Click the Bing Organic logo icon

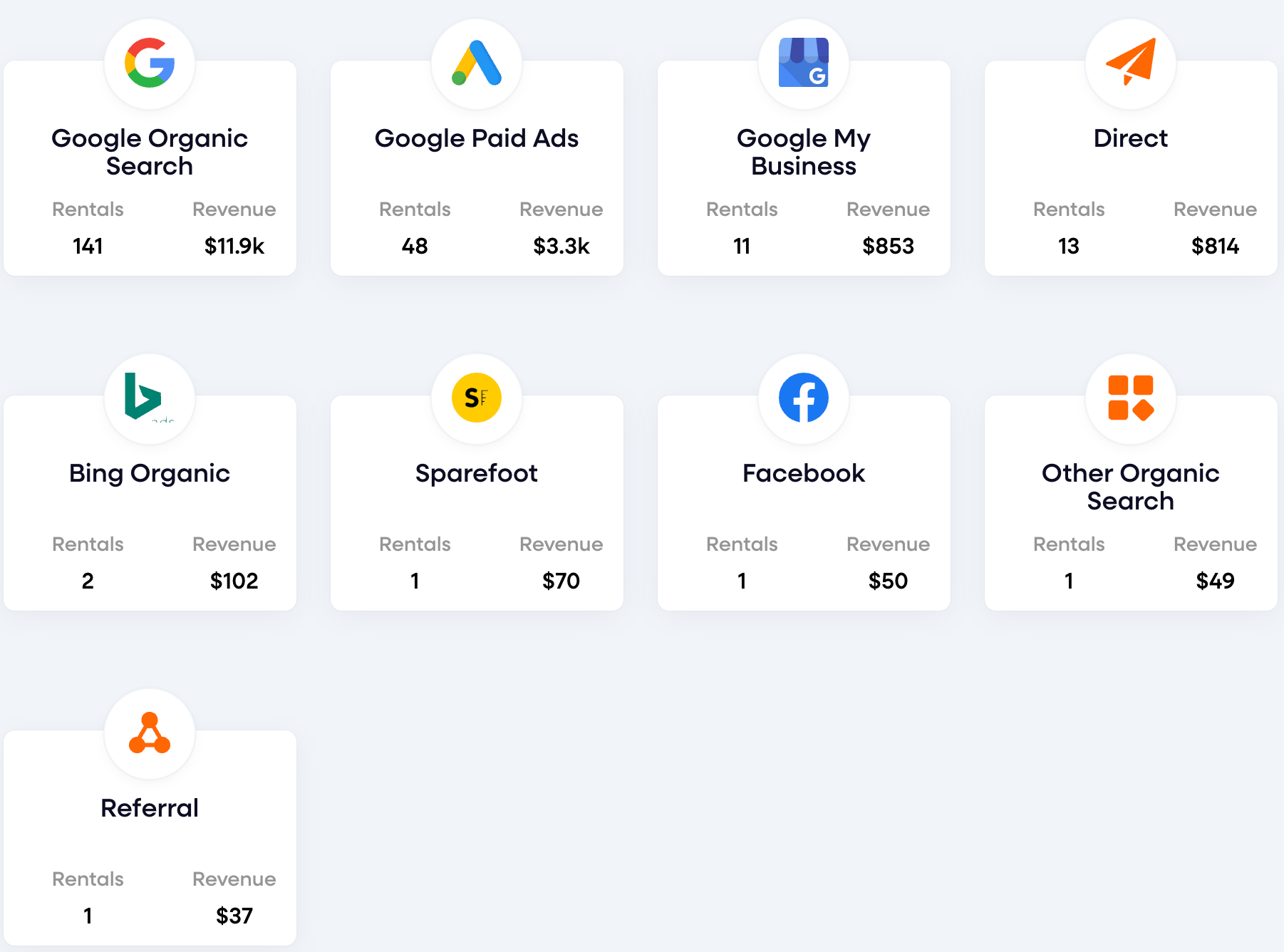pos(147,397)
